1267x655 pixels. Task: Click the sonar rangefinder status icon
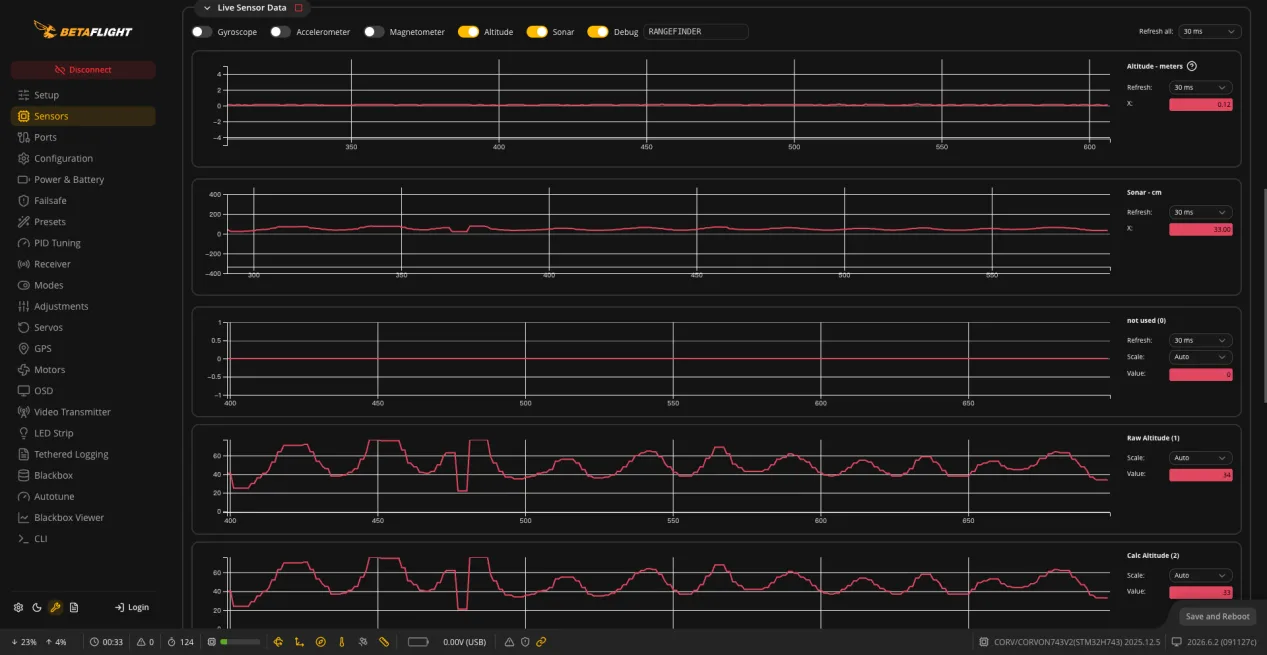(x=384, y=642)
